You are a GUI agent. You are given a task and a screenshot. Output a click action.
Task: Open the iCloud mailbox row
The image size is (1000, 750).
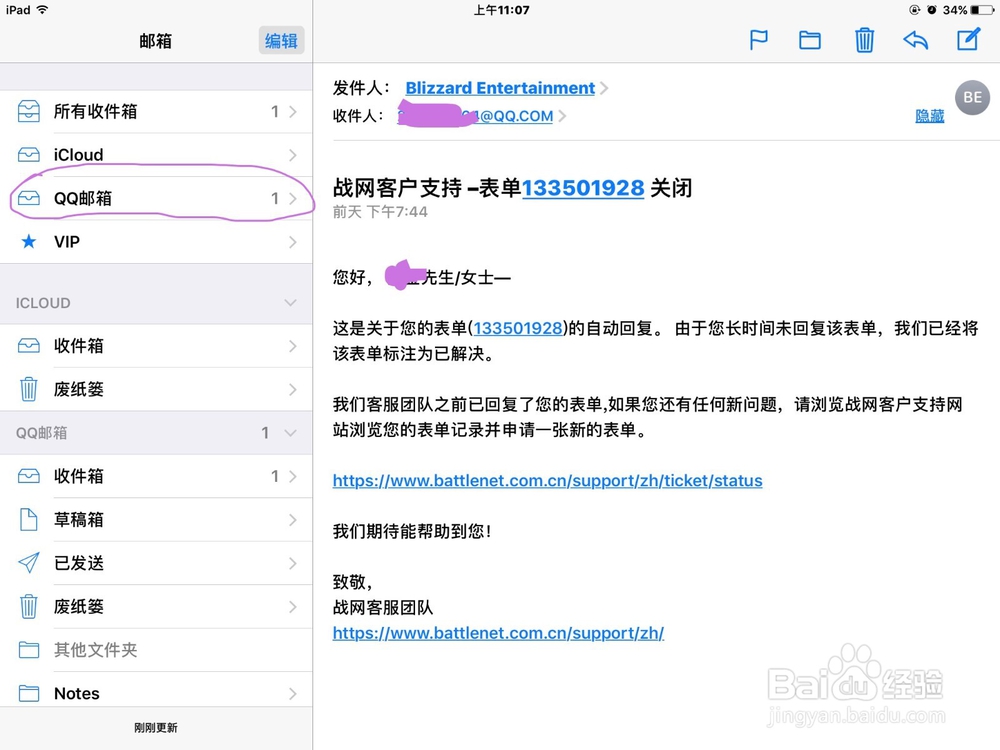point(156,155)
